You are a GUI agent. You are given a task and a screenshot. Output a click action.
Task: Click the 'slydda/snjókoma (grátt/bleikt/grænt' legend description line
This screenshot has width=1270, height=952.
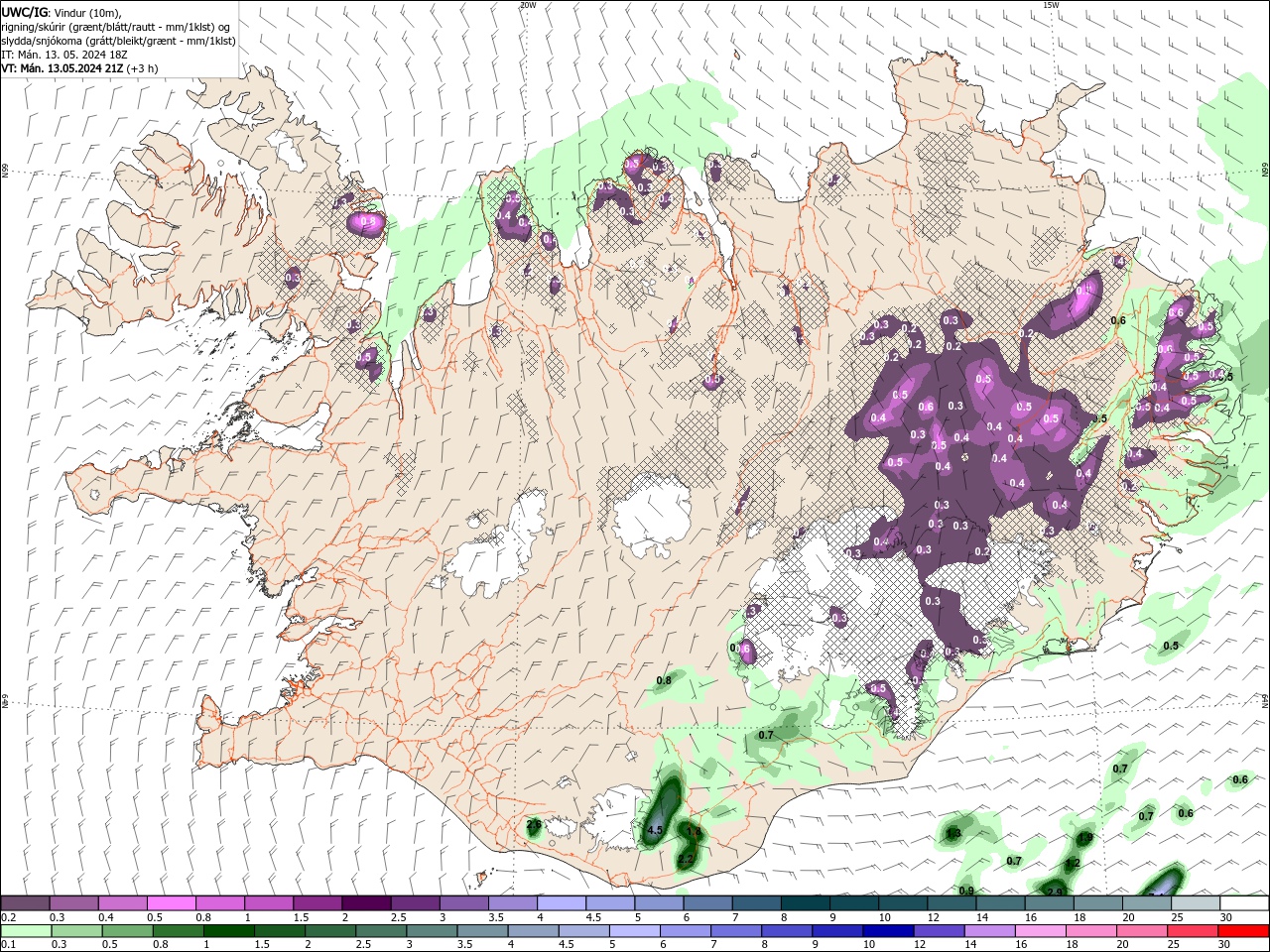[119, 41]
